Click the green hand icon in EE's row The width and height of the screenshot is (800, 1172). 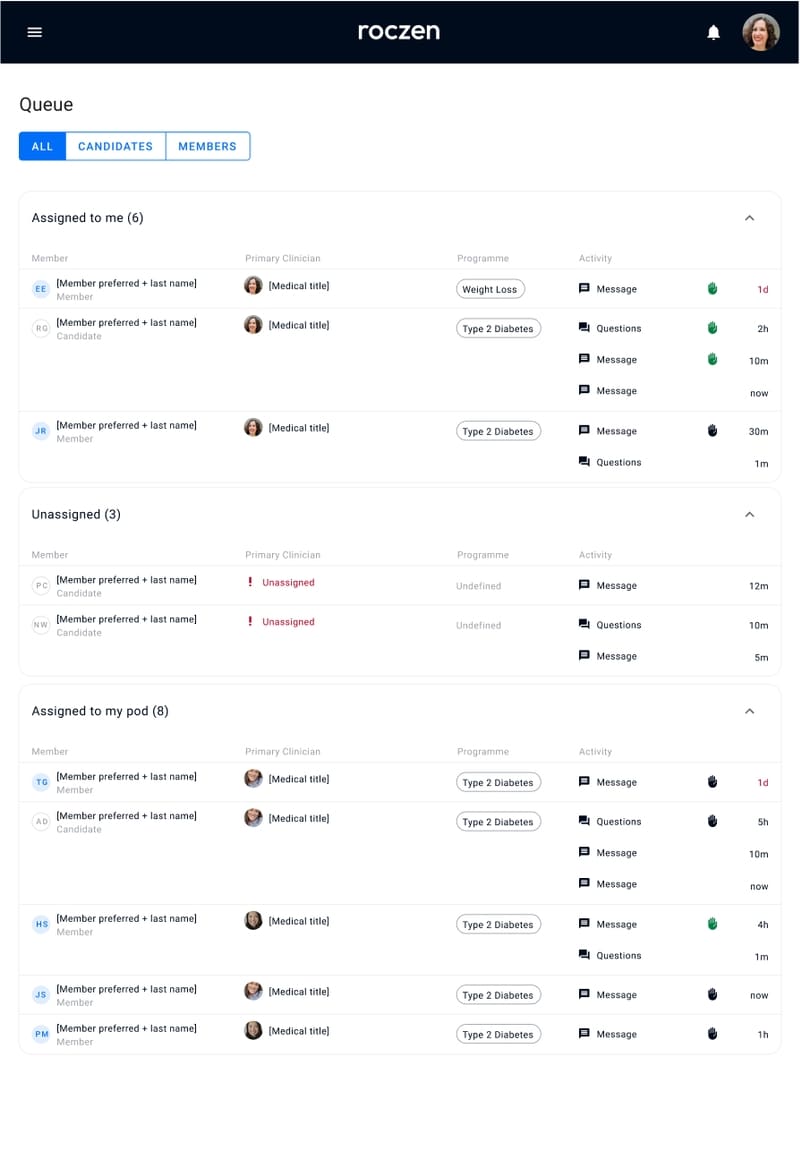(713, 289)
